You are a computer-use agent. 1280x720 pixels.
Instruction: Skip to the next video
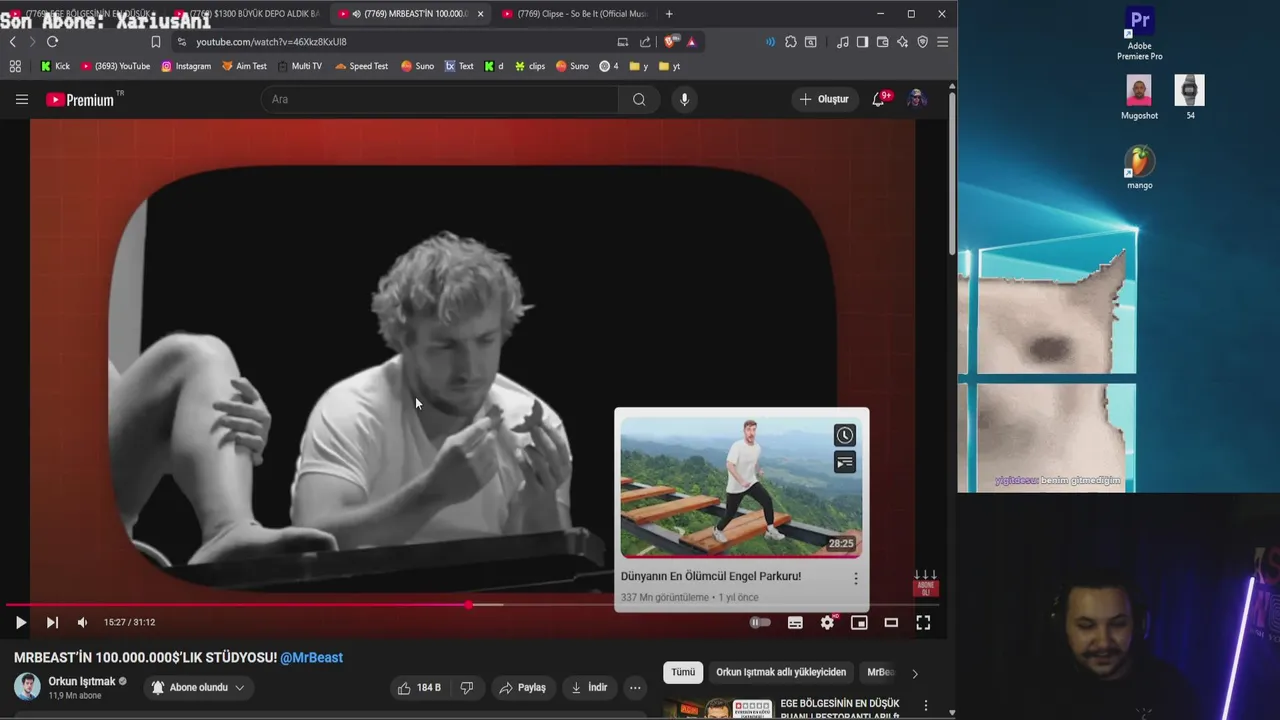[52, 622]
